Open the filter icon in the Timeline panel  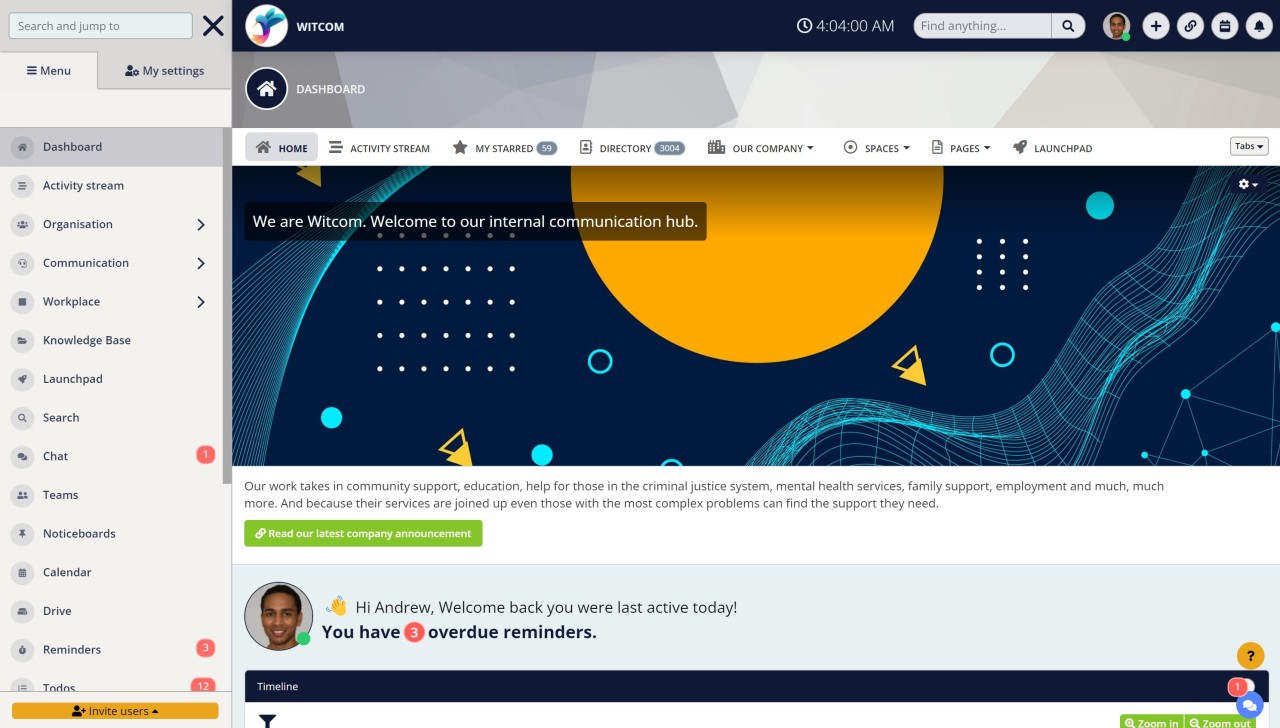(x=267, y=719)
